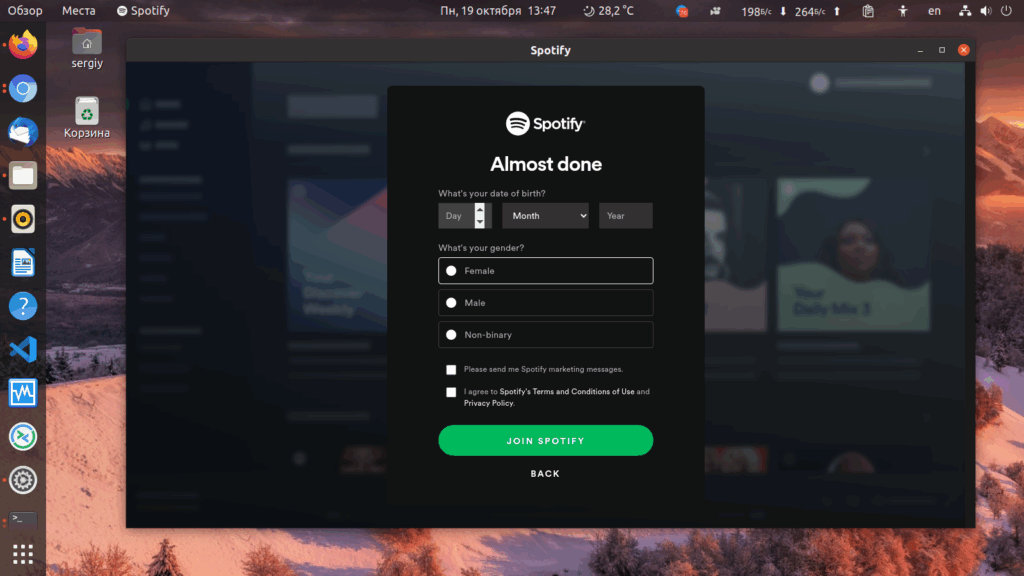
Task: Expand the Month dropdown
Action: pyautogui.click(x=545, y=216)
